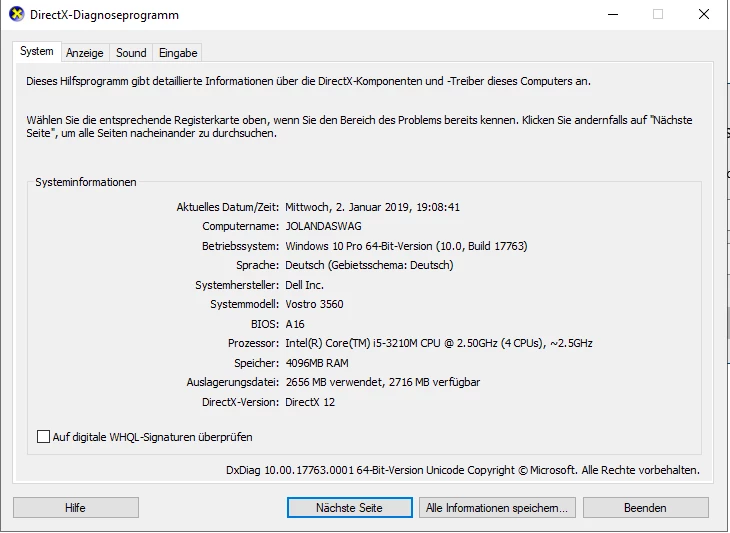The height and width of the screenshot is (533, 730).
Task: Click the Auslagerungsdatei label
Action: point(233,382)
